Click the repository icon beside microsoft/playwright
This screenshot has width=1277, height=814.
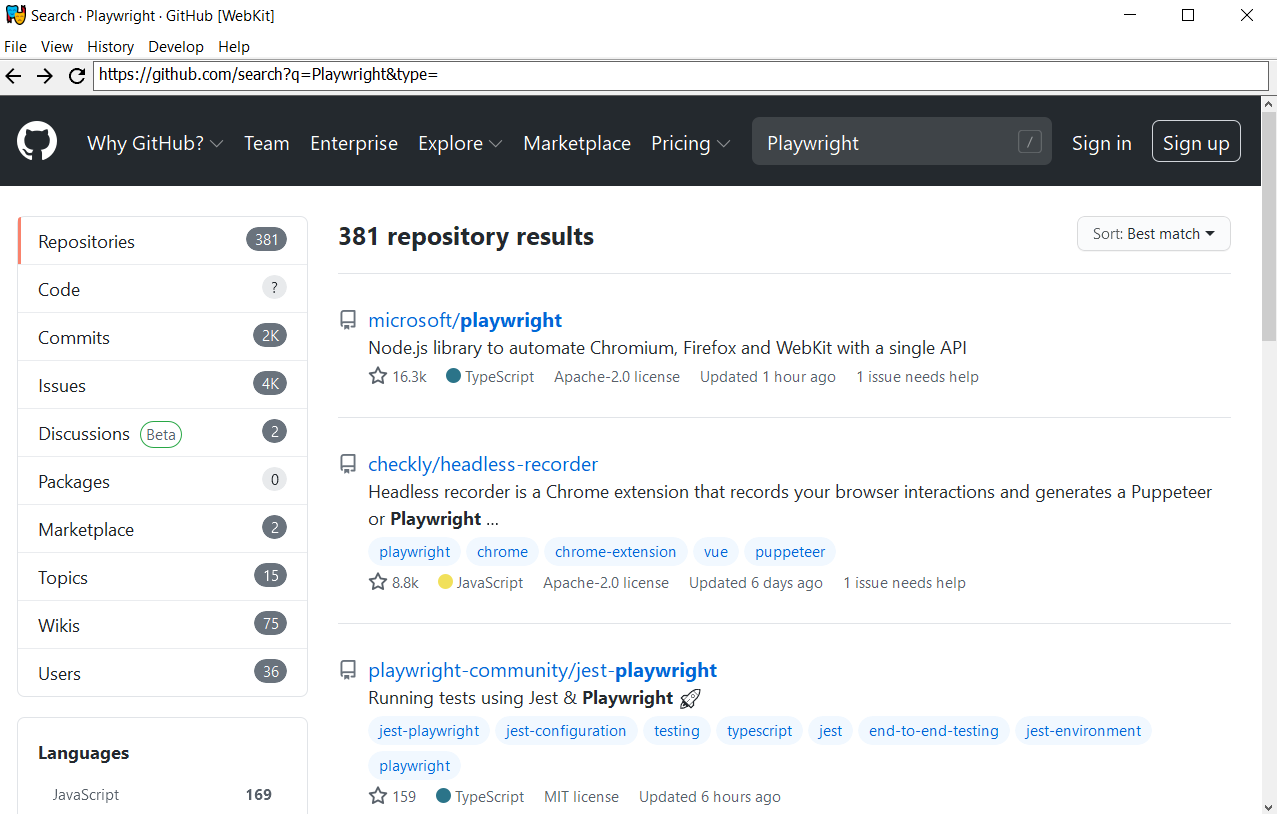348,319
